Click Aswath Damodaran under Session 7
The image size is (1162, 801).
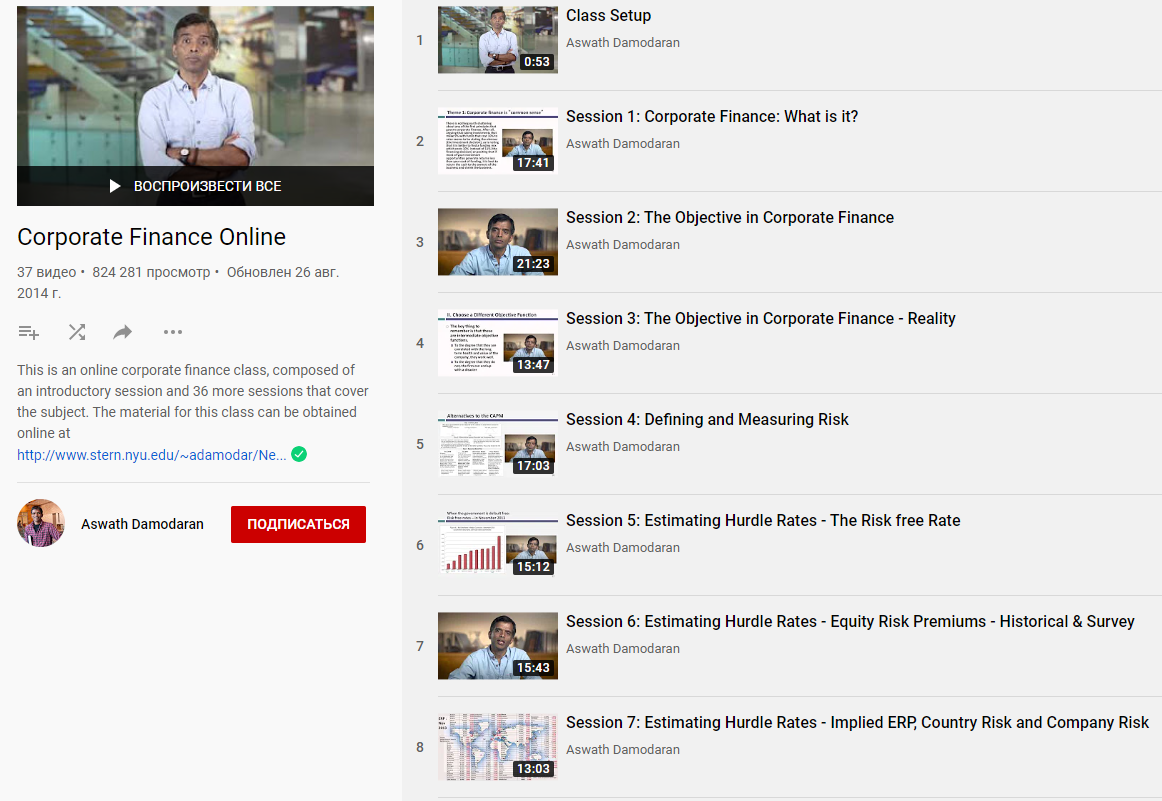click(x=622, y=750)
